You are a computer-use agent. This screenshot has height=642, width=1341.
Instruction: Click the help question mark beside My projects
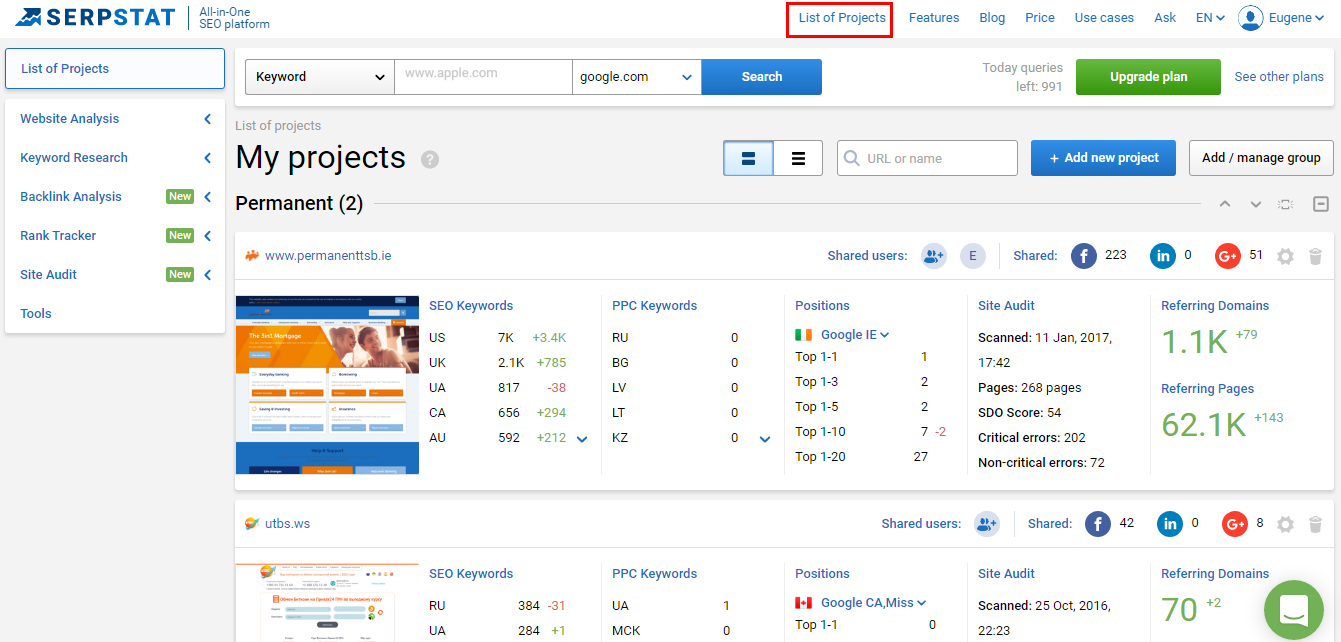click(430, 159)
